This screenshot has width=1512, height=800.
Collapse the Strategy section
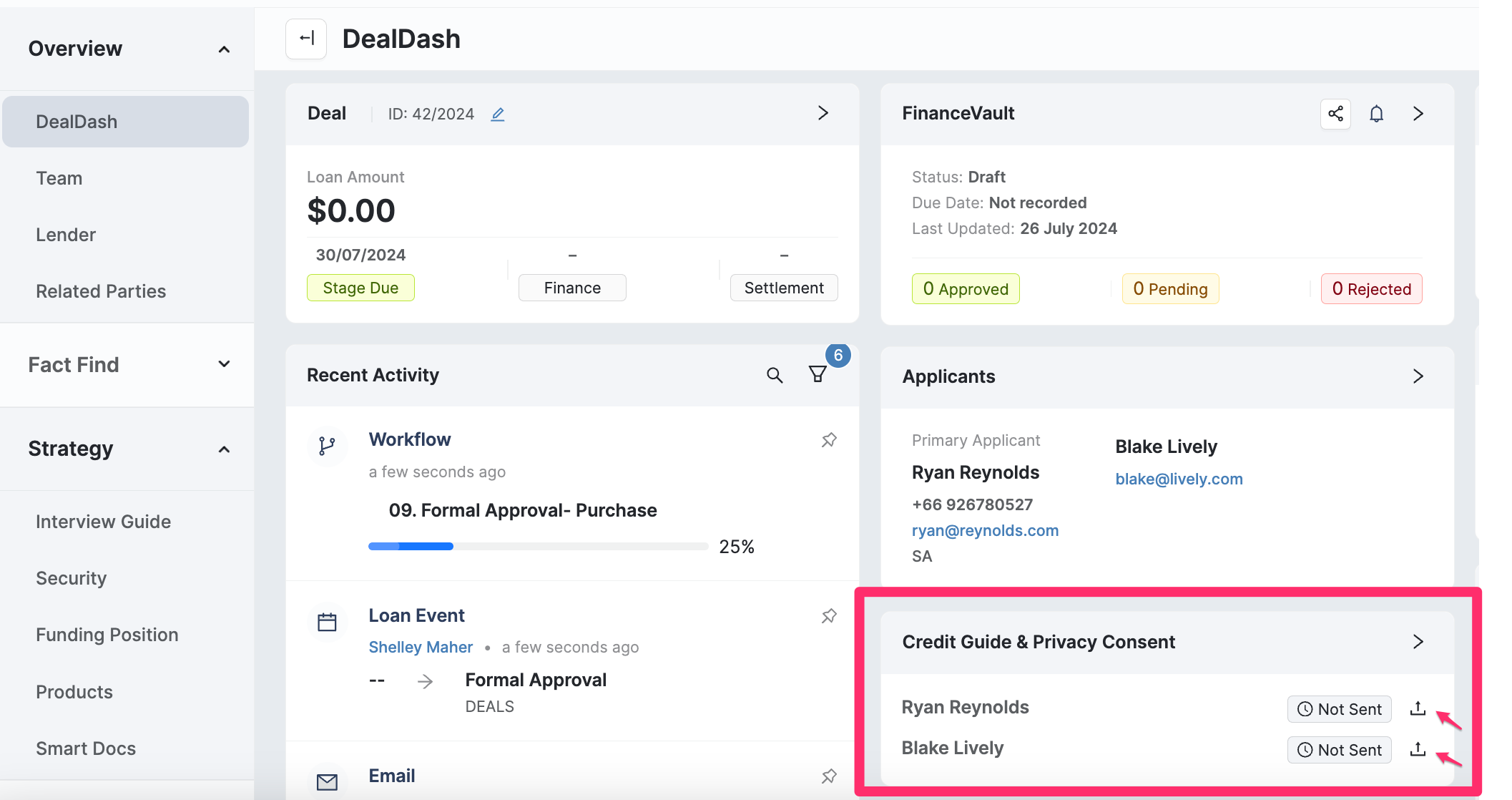[x=224, y=449]
